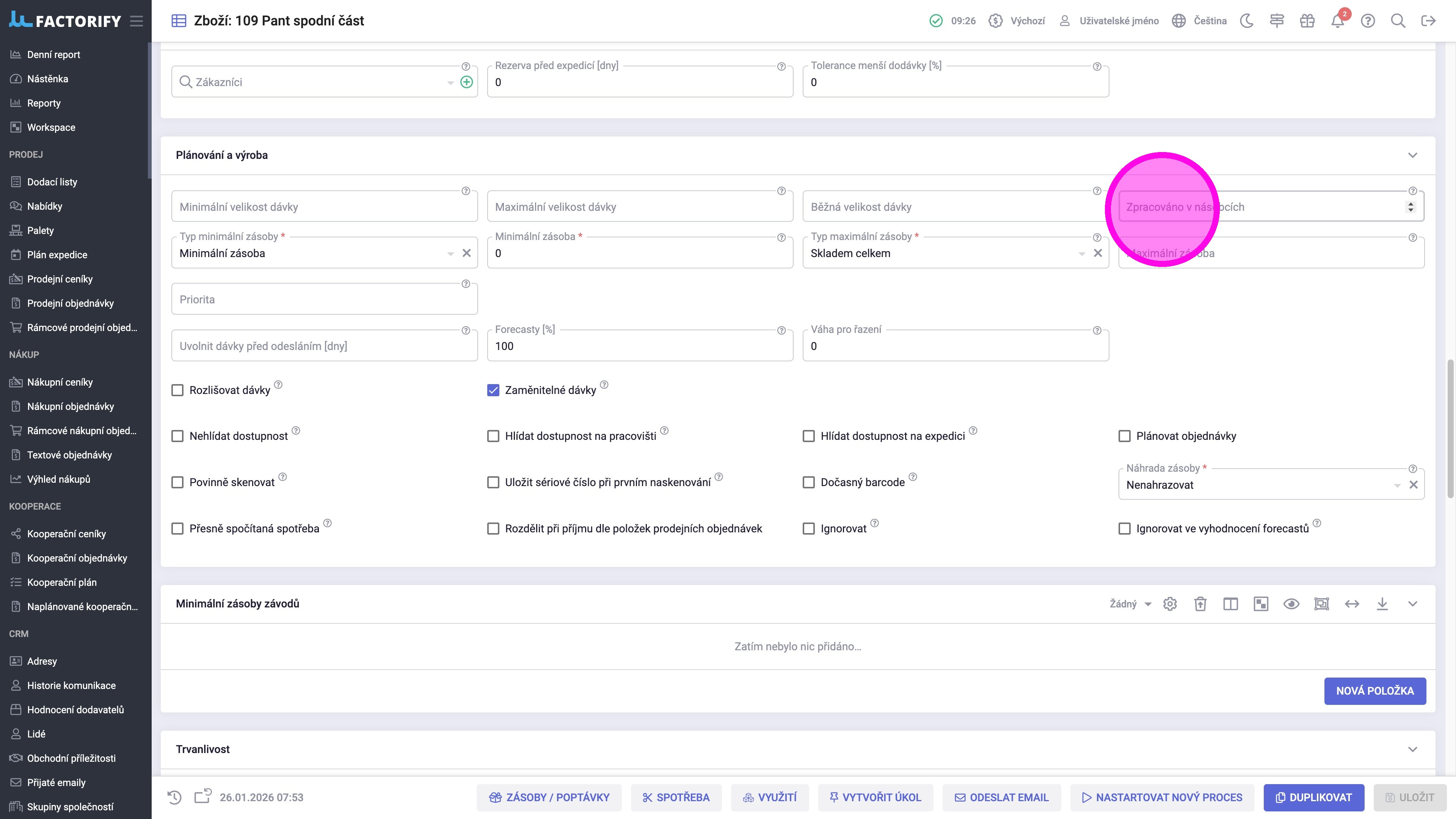Enable Rozlišovat dávky checkbox
Viewport: 1456px width, 819px height.
click(x=177, y=390)
